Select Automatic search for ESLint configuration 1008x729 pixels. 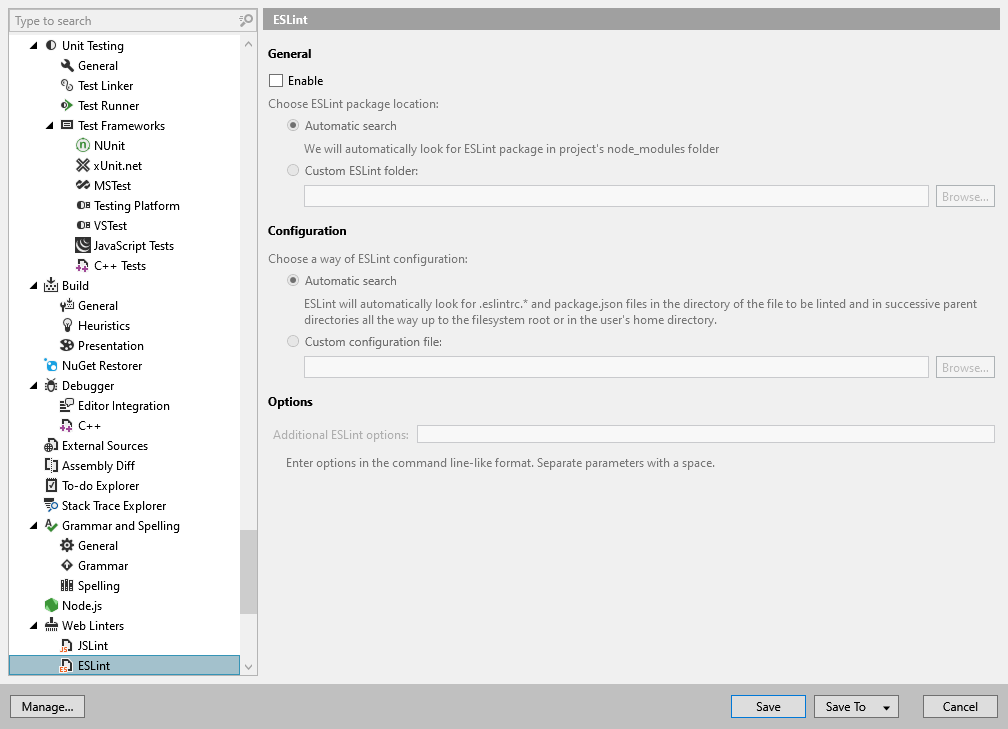pos(292,280)
